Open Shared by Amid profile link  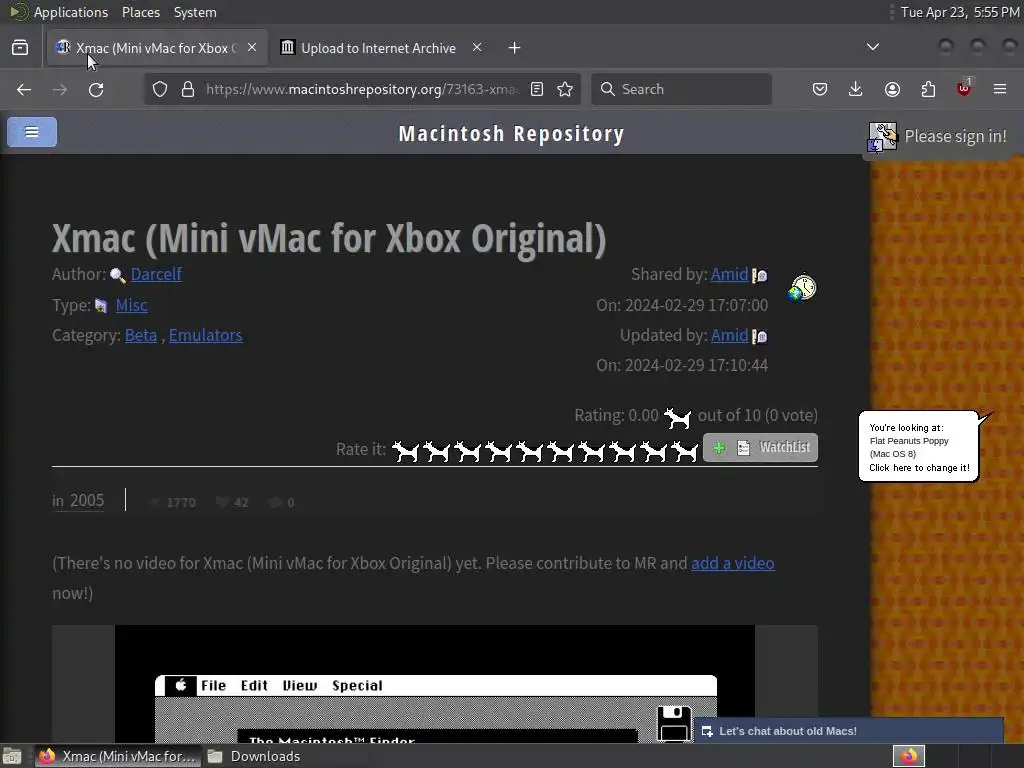coord(729,274)
